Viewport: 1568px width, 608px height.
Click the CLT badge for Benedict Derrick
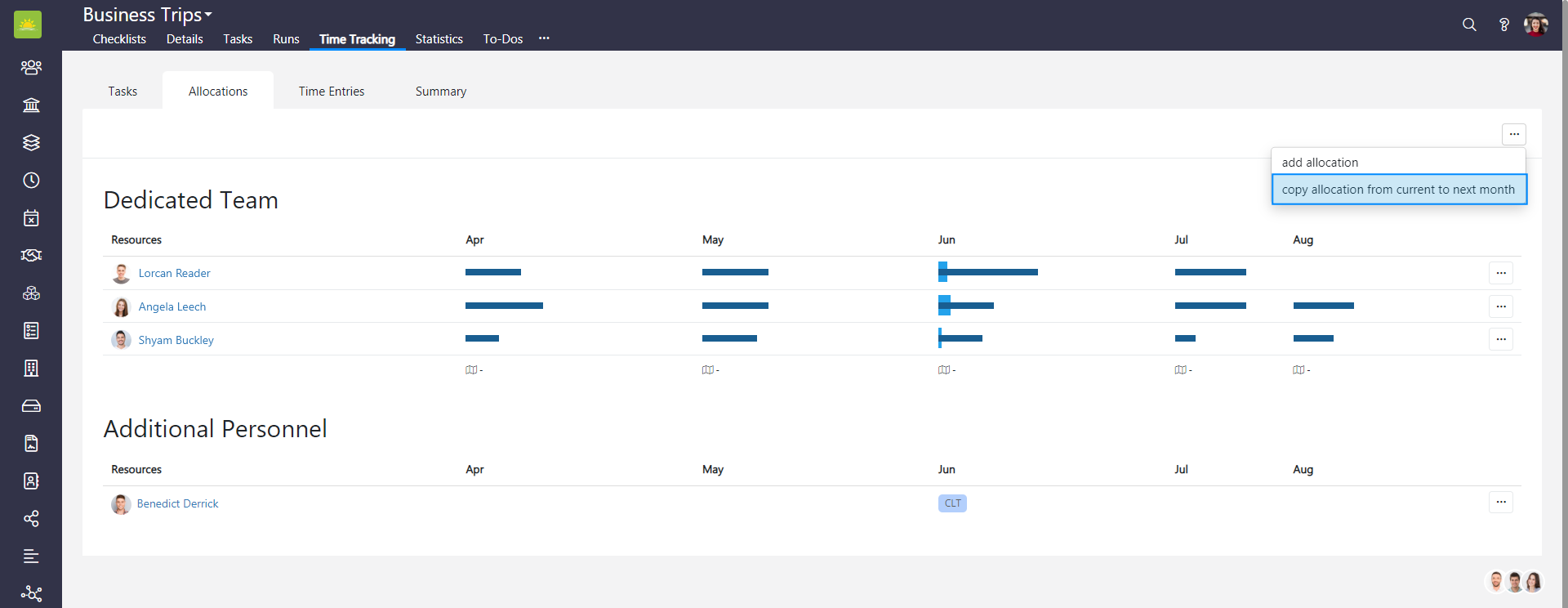pyautogui.click(x=952, y=503)
